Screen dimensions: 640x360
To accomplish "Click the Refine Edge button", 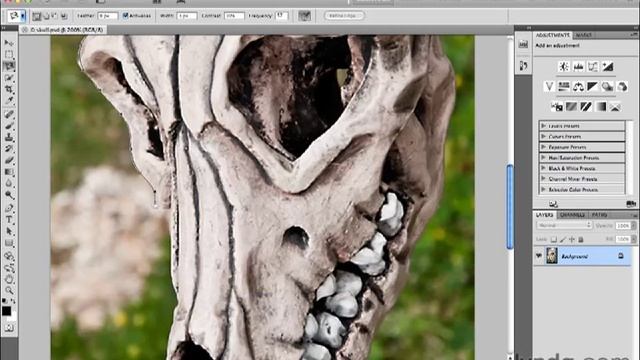I will pyautogui.click(x=344, y=16).
